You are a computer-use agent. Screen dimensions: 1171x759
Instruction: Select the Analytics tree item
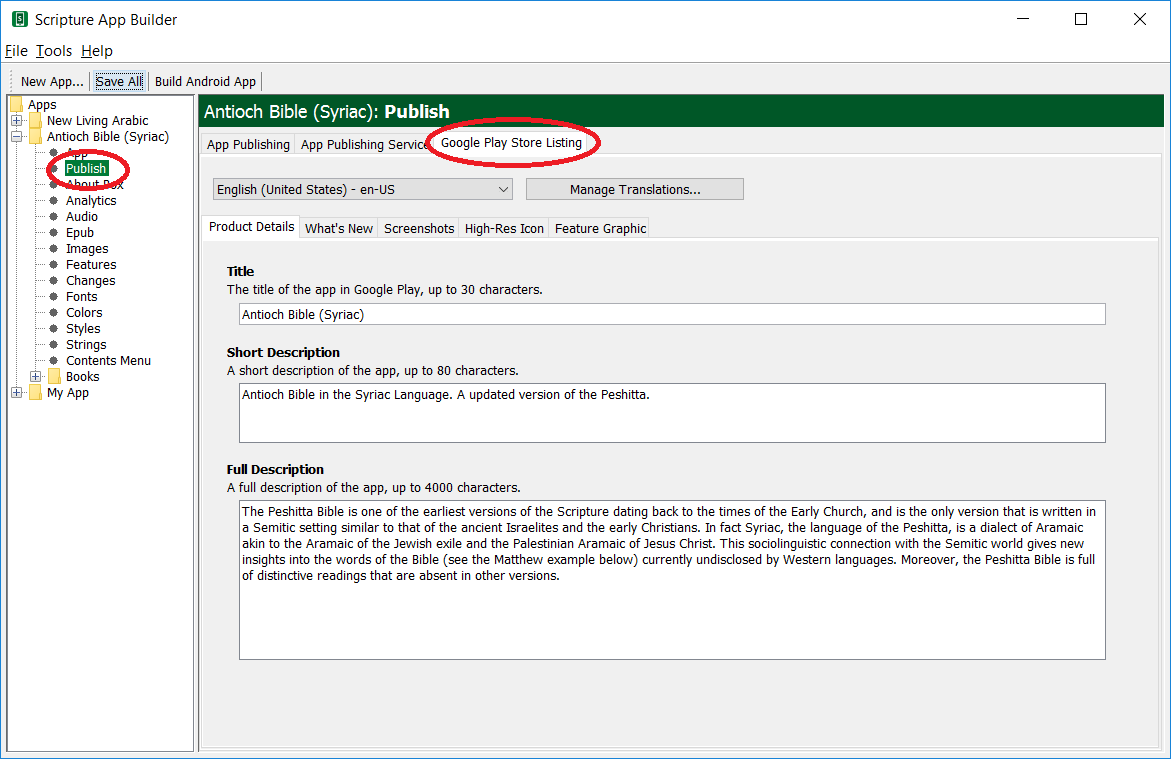[91, 201]
